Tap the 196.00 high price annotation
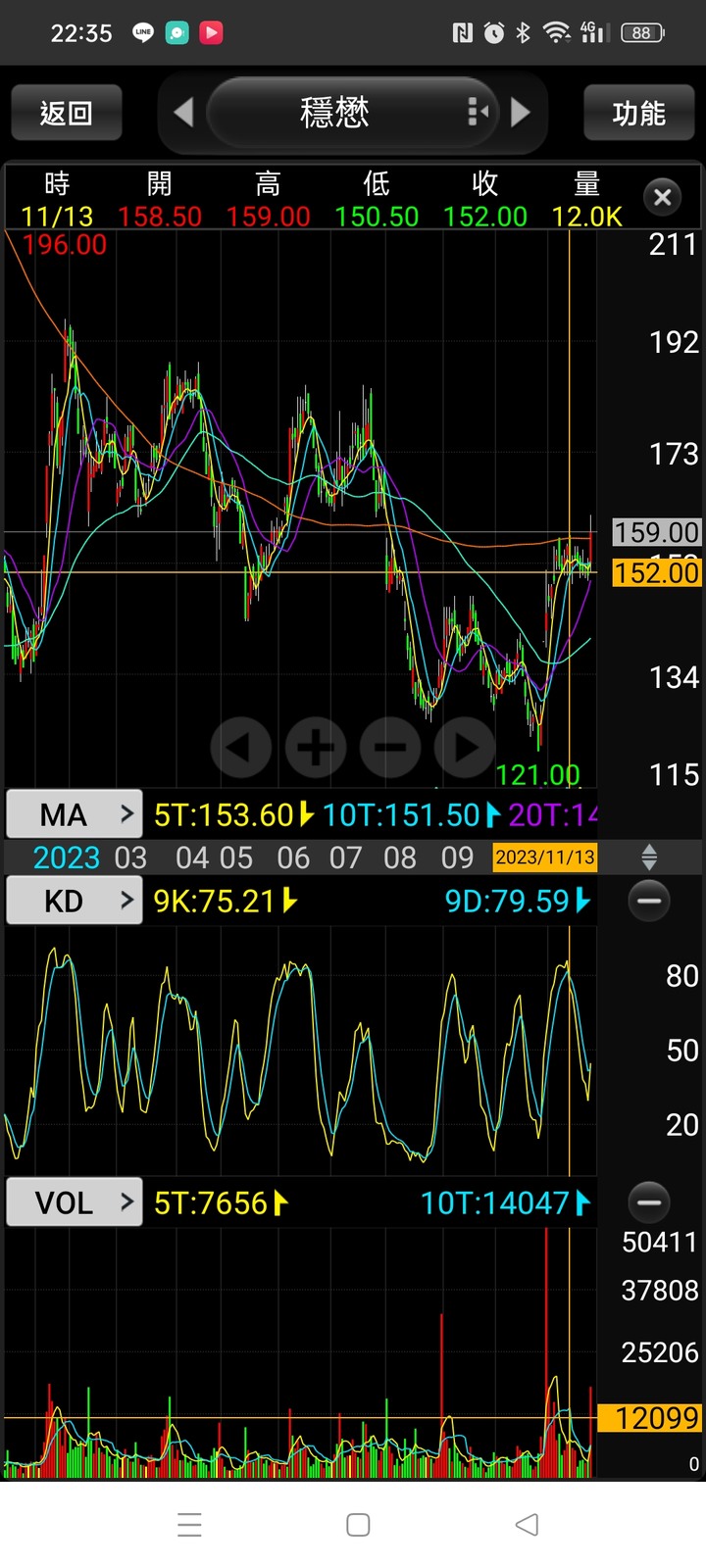 [x=65, y=245]
